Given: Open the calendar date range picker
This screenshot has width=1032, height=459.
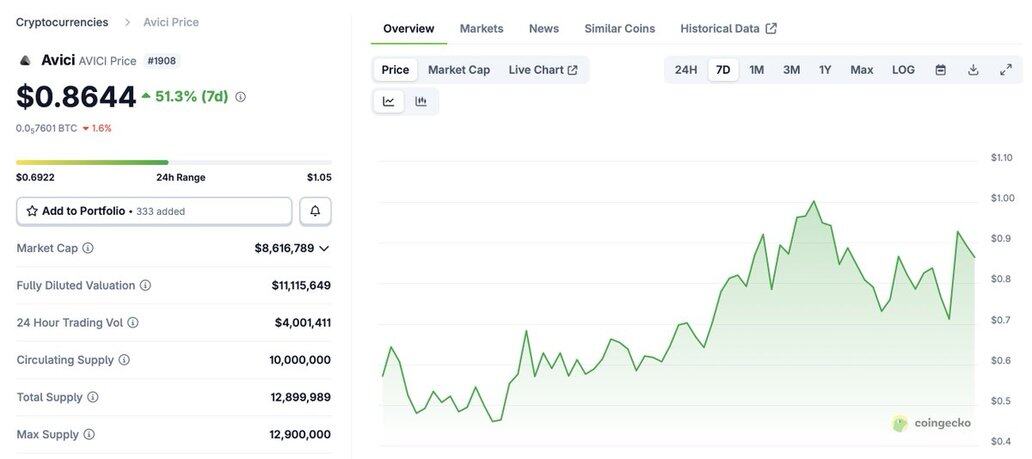Looking at the screenshot, I should pos(940,70).
